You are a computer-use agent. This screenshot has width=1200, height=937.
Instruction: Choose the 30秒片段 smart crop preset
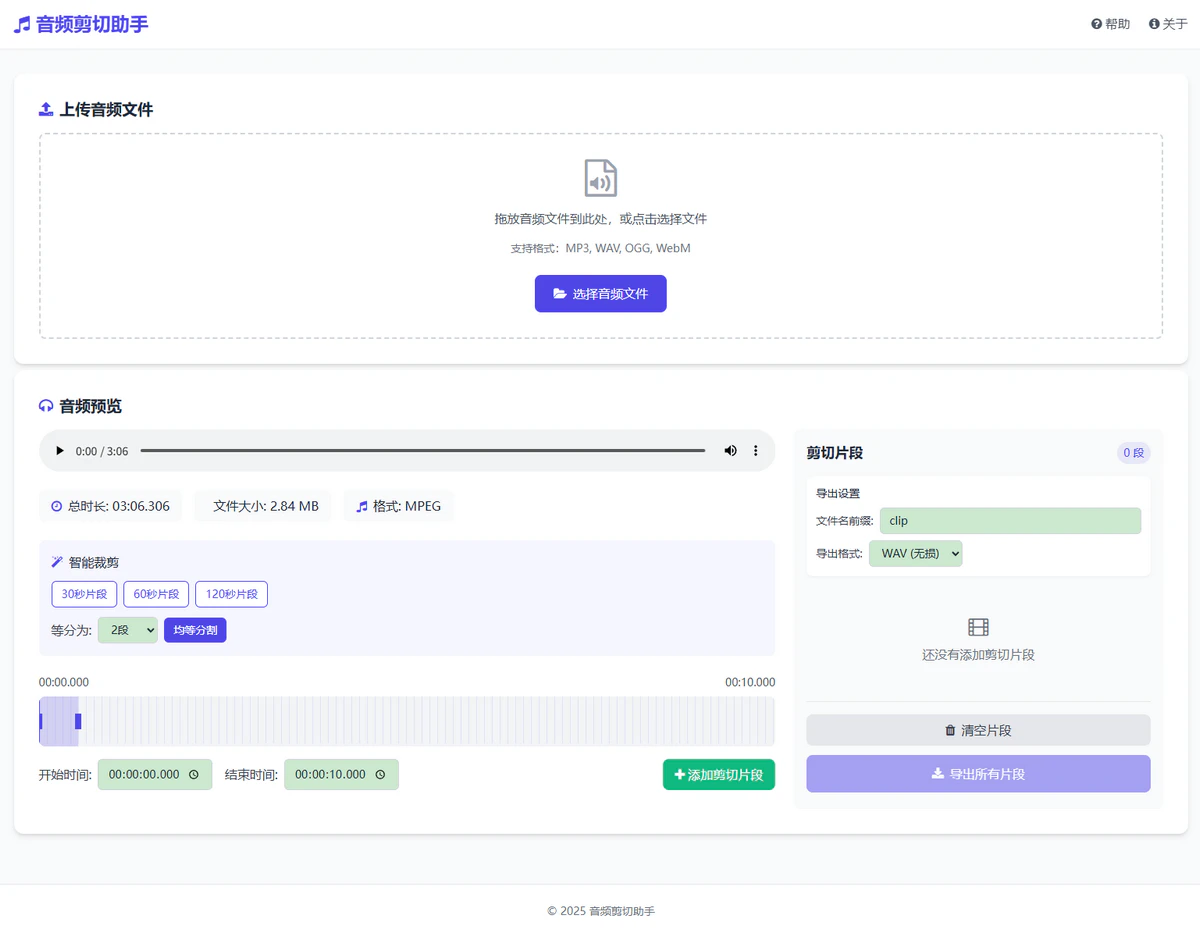pyautogui.click(x=84, y=594)
